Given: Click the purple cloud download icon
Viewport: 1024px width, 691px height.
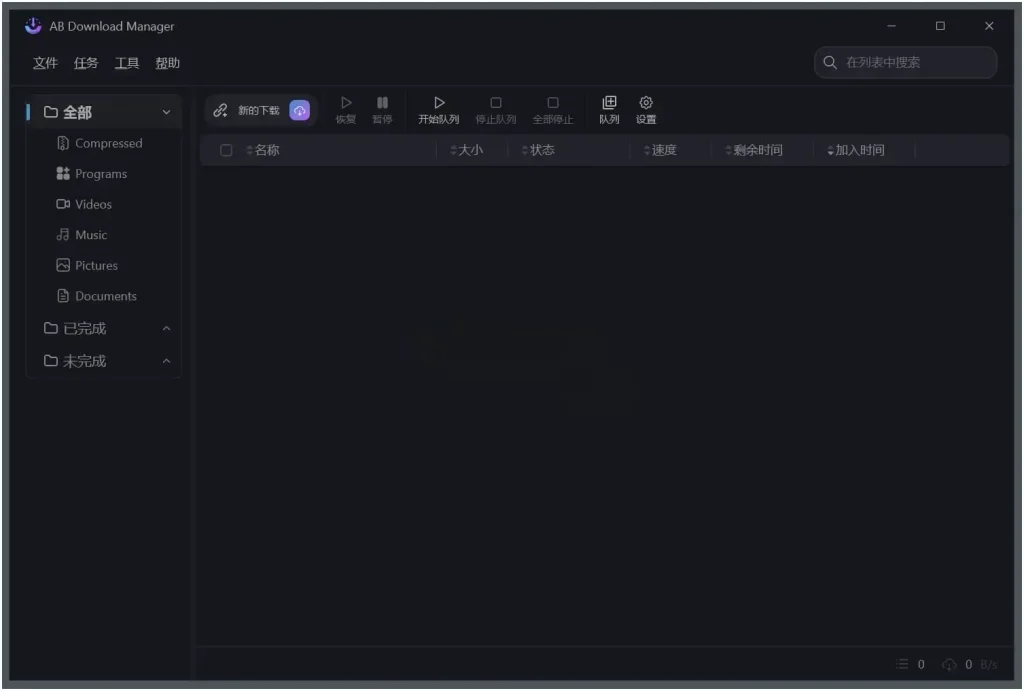Looking at the screenshot, I should pyautogui.click(x=299, y=110).
